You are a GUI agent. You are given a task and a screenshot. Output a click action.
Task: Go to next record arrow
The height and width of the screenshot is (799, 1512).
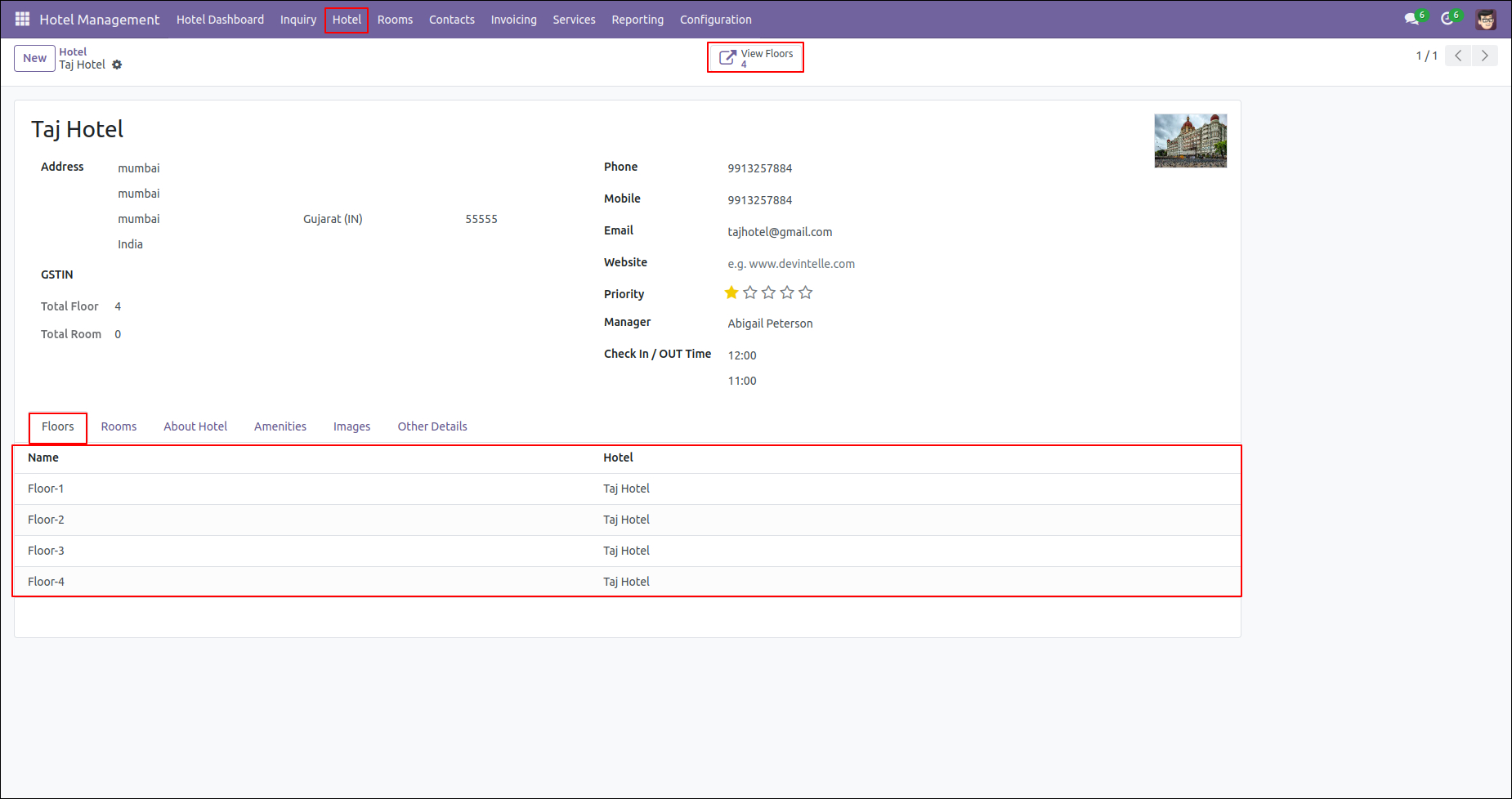(1485, 56)
